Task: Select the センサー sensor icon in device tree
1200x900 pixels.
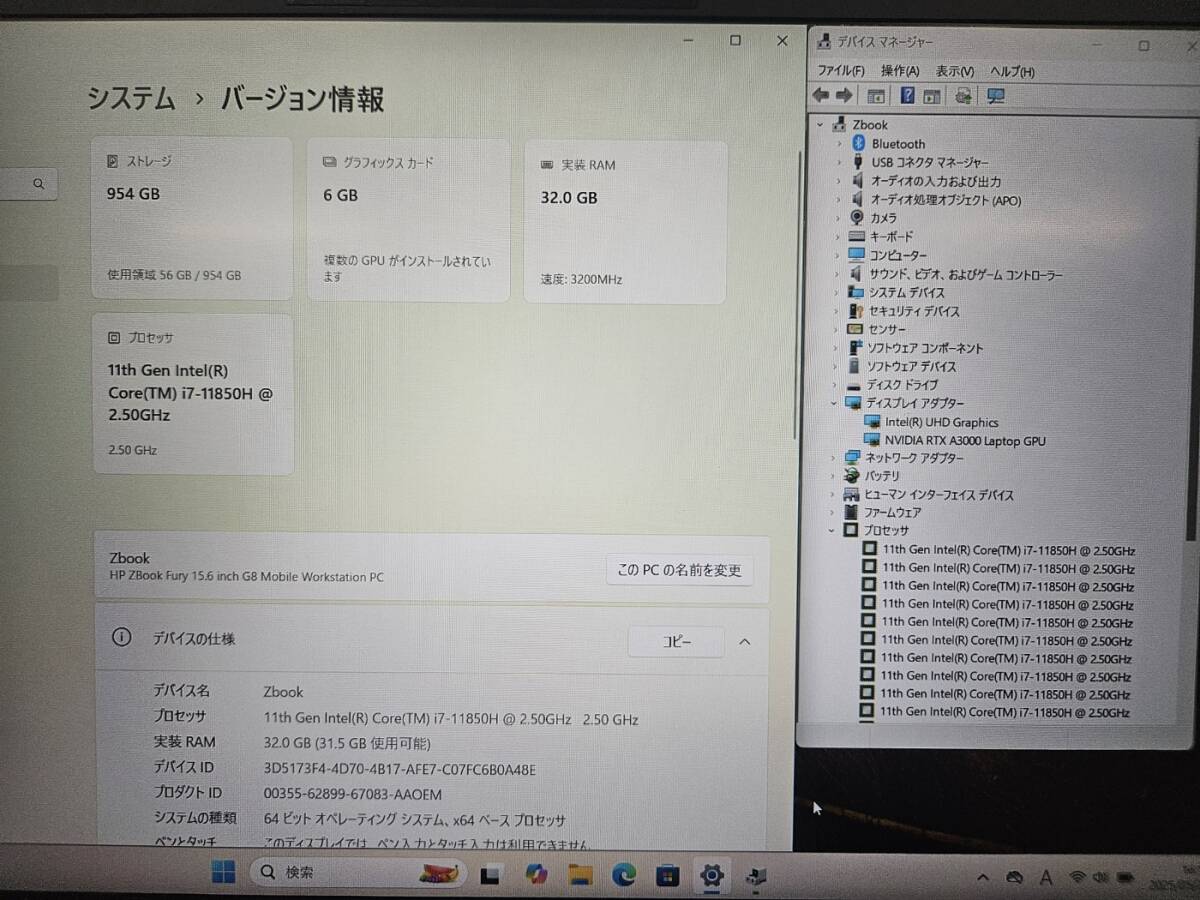Action: (855, 329)
